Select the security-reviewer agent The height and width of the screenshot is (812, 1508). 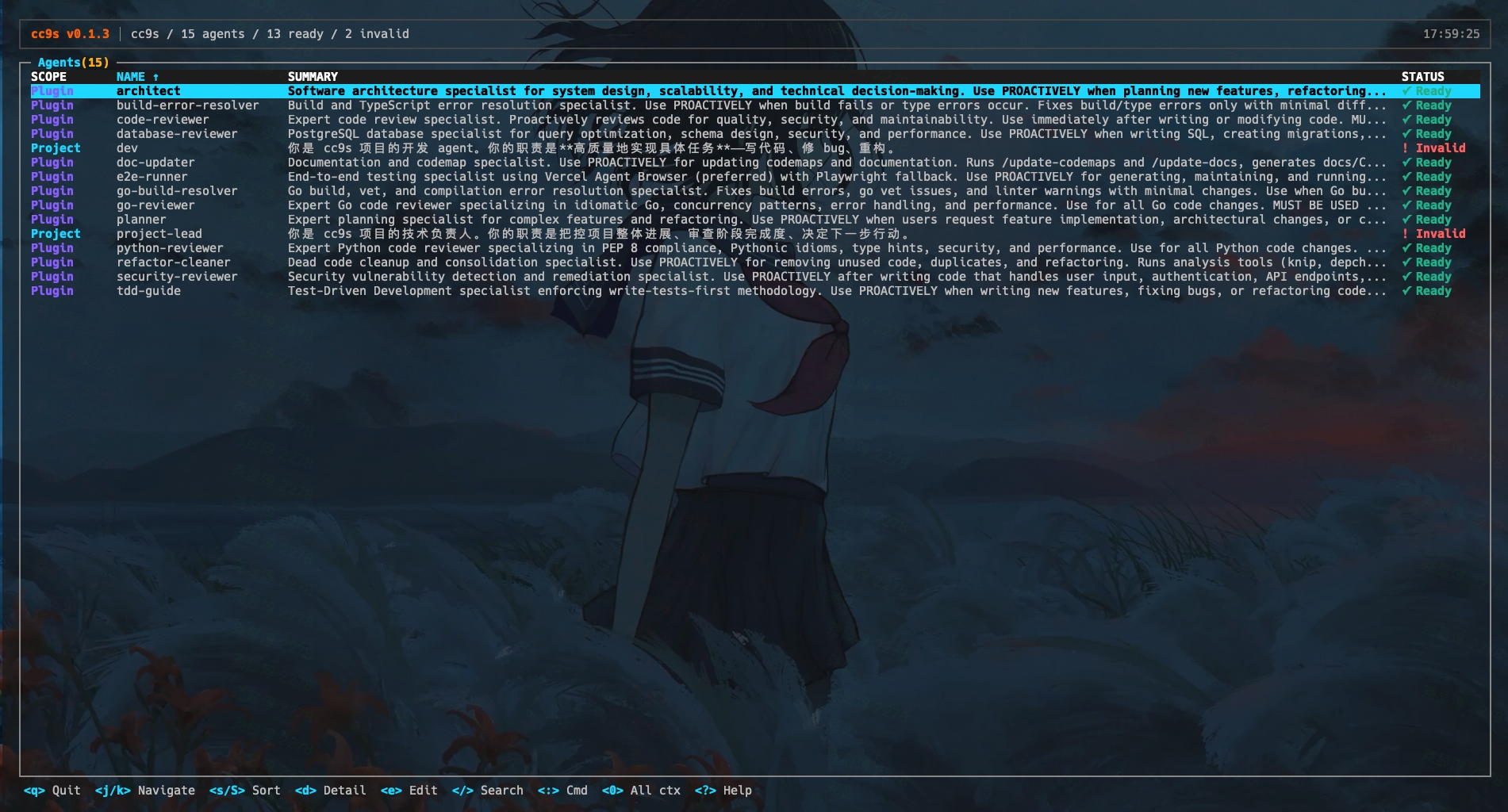pos(754,277)
